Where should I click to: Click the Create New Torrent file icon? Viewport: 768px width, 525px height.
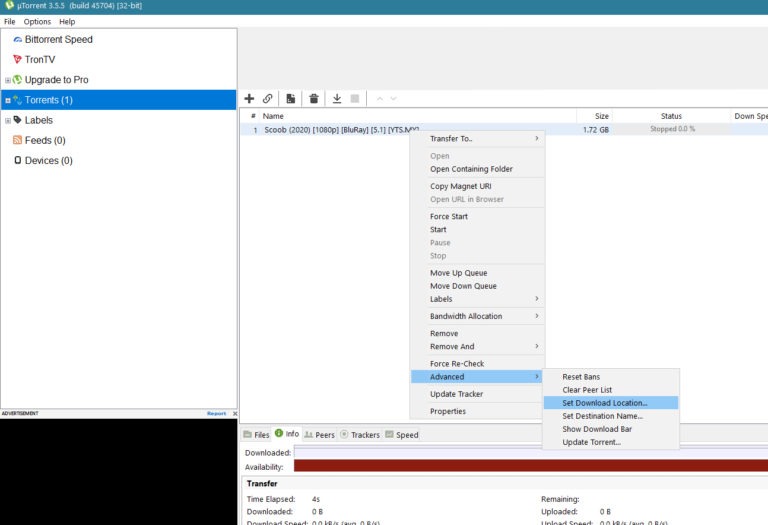[x=290, y=98]
